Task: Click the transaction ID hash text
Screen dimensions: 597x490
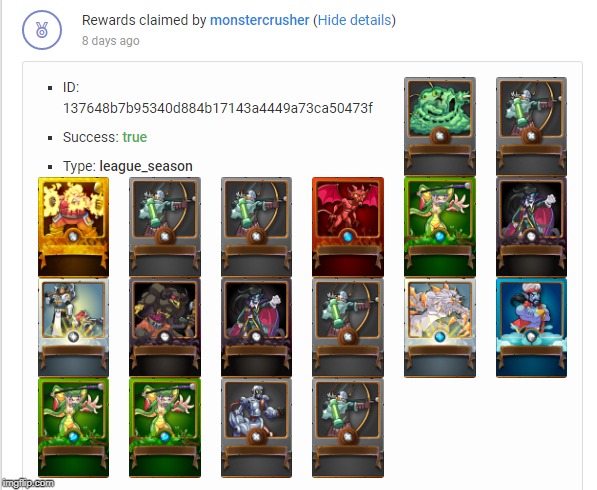Action: [218, 109]
